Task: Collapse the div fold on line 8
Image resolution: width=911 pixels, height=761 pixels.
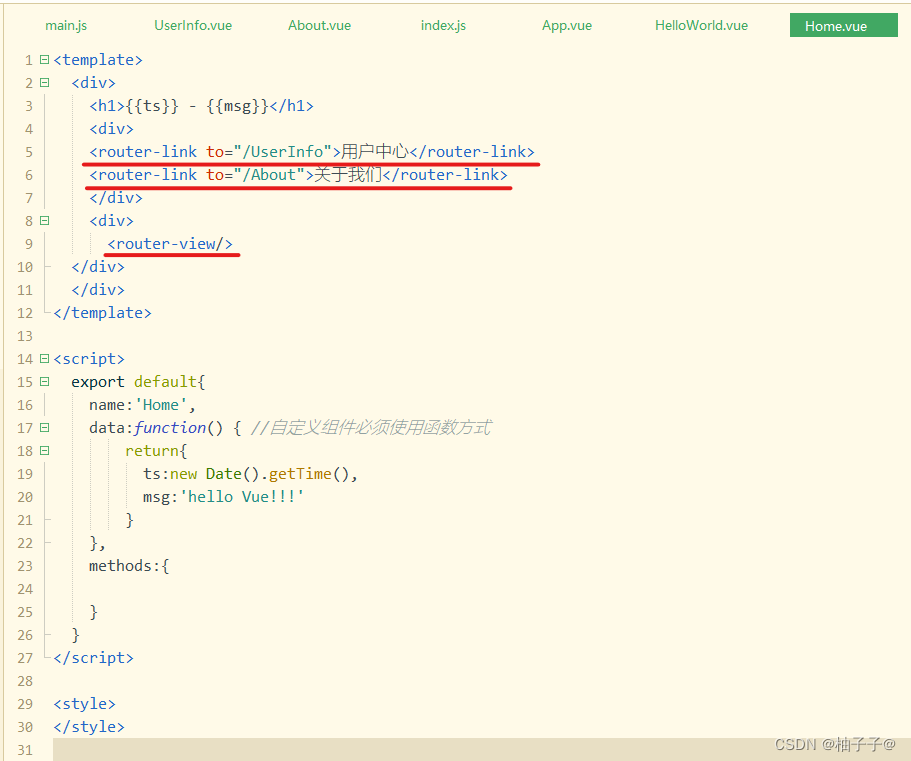Action: [x=44, y=221]
